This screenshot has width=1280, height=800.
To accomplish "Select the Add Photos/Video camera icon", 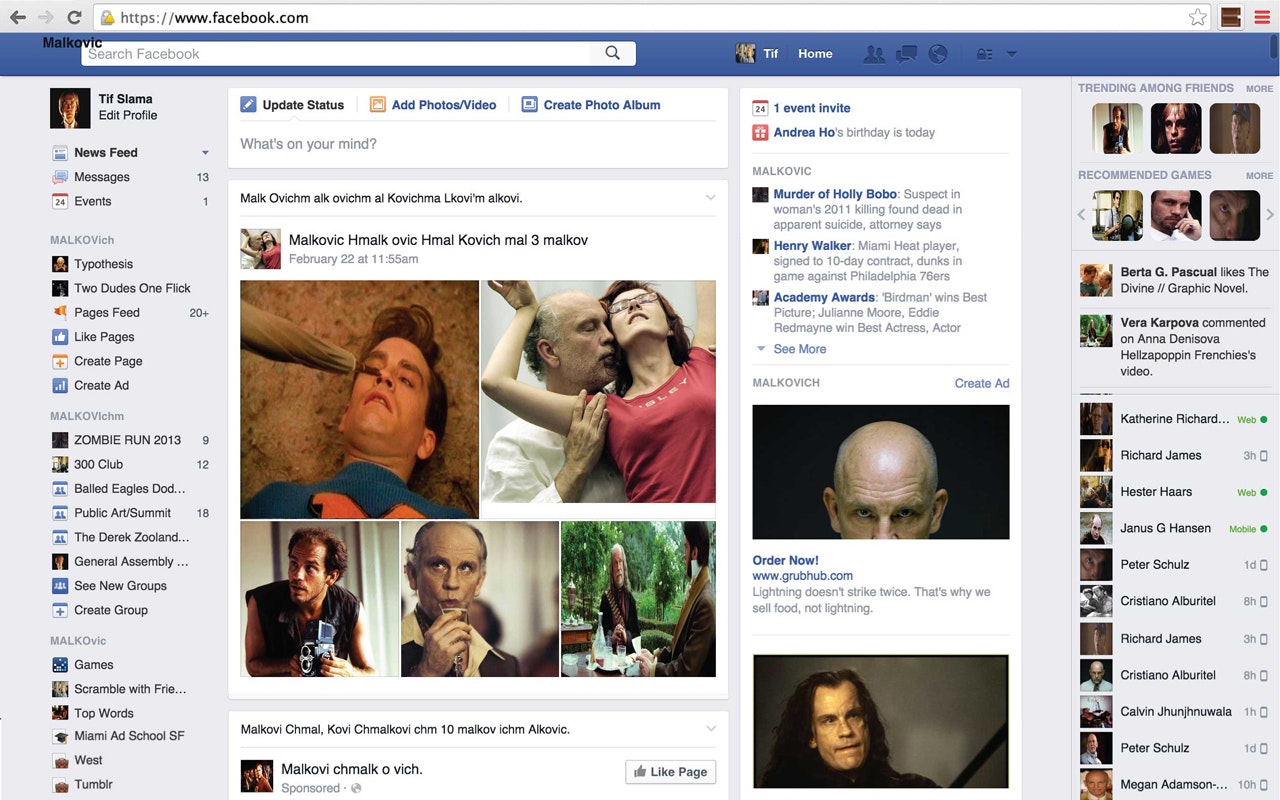I will pyautogui.click(x=378, y=104).
